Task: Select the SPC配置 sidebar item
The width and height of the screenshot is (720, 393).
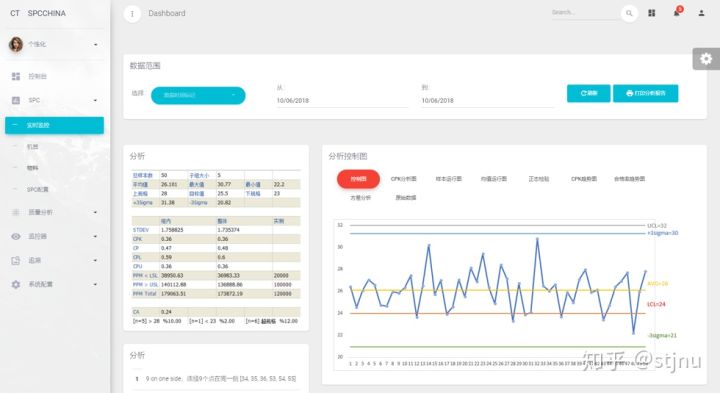Action: coord(37,189)
